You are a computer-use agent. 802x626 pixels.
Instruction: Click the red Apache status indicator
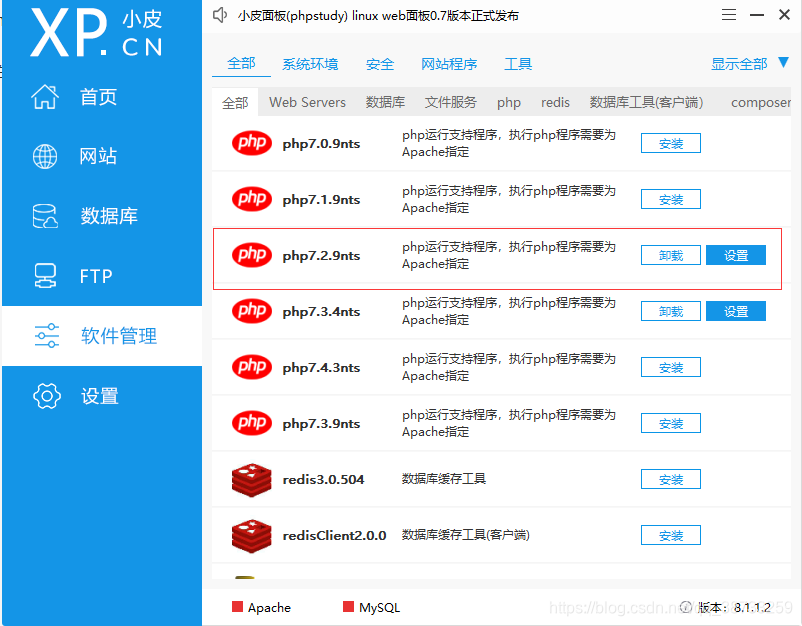[x=237, y=607]
